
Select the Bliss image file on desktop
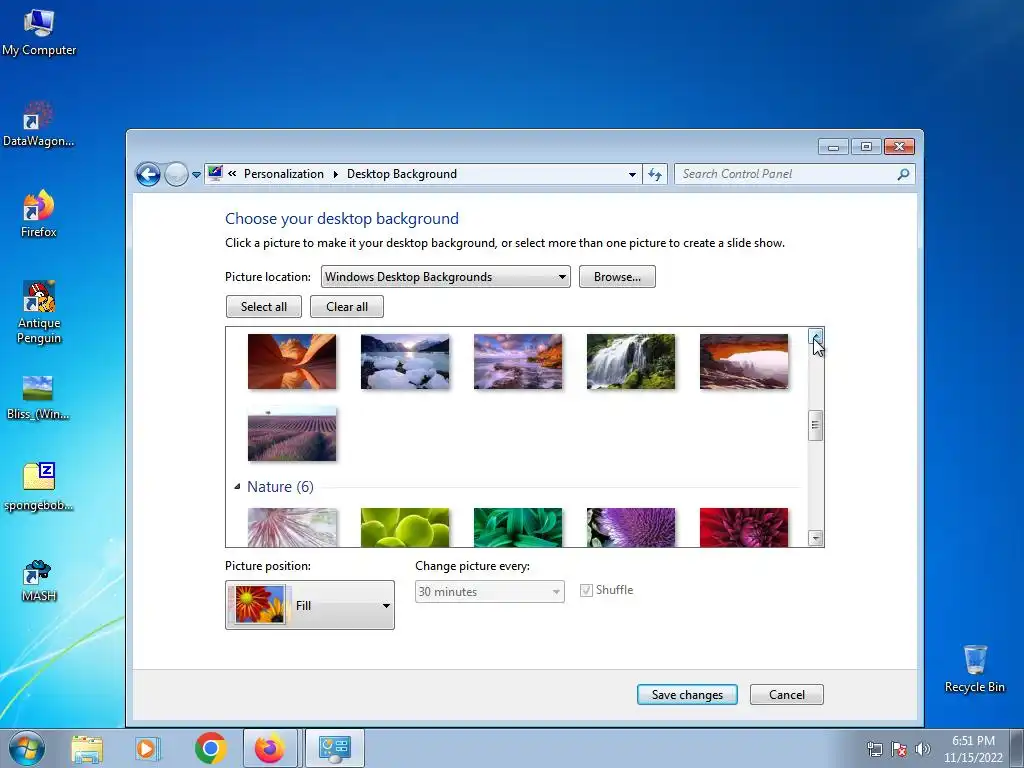click(38, 397)
